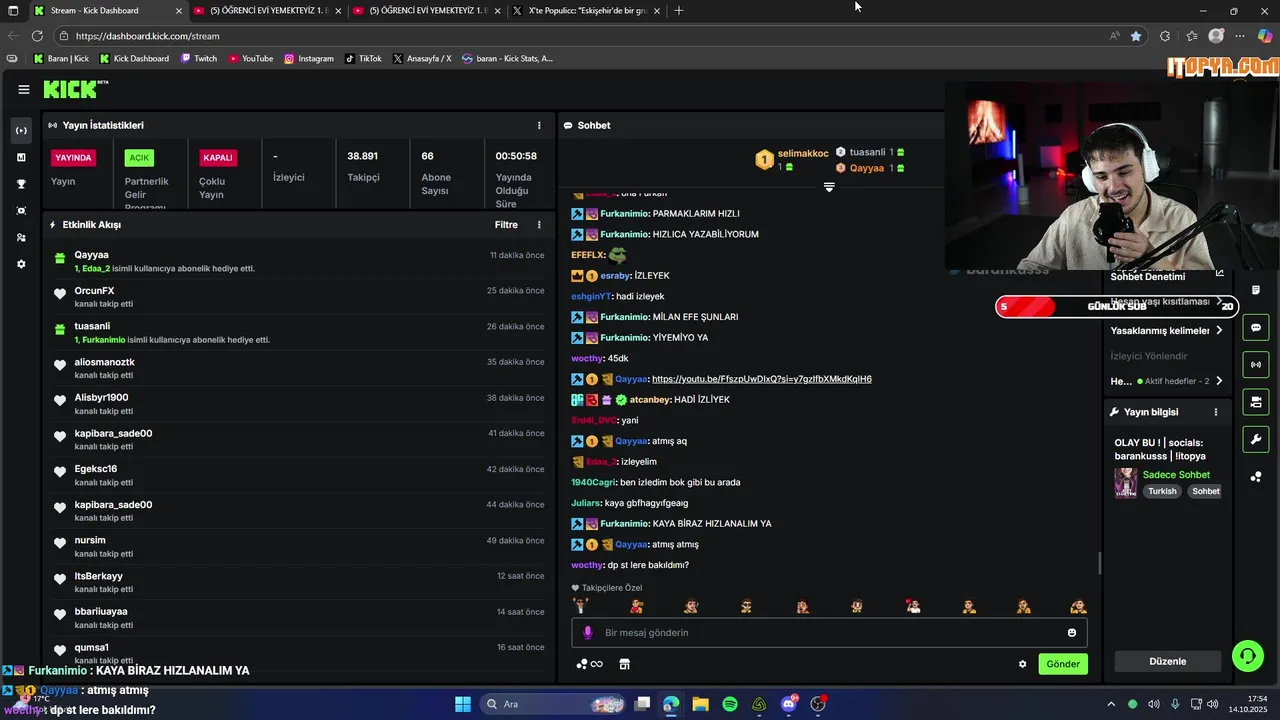
Task: Open the shop icon below chat input
Action: (x=625, y=664)
